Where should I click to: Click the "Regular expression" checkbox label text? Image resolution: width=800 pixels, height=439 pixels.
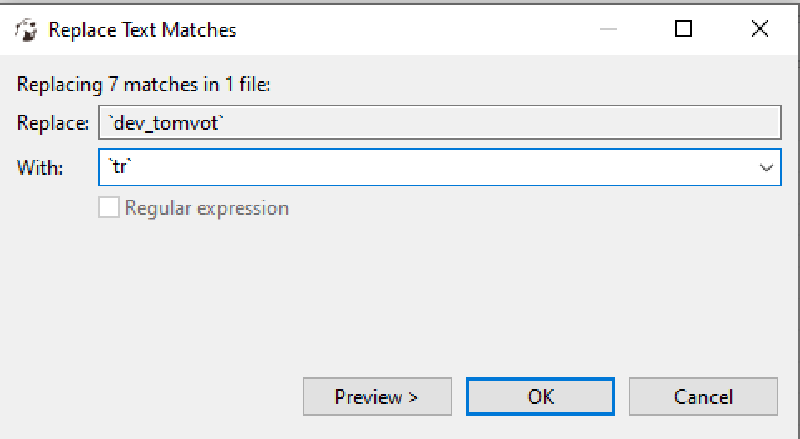point(207,208)
